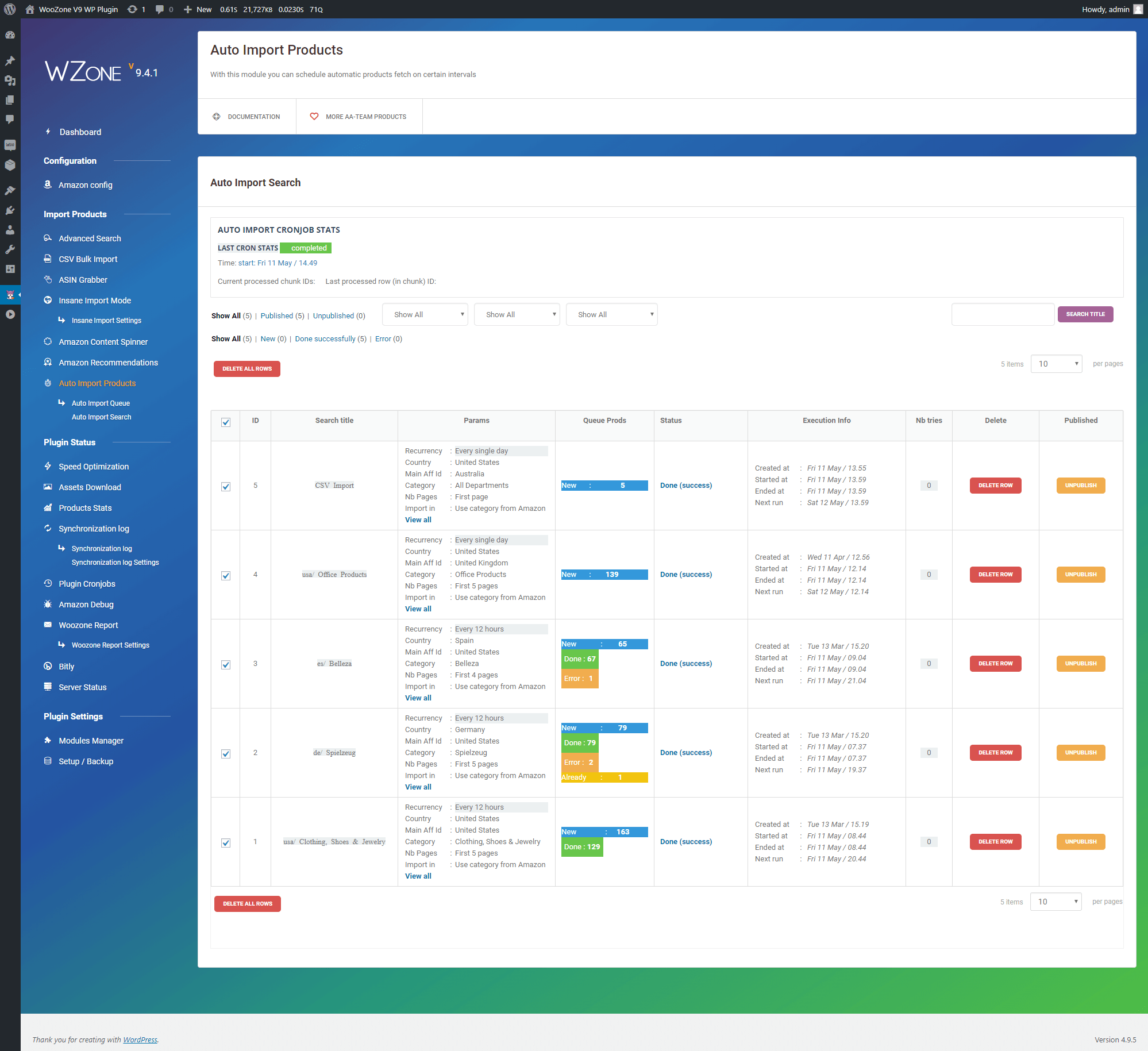Screen dimensions: 1148x1051
Task: Click the Search Title button
Action: tap(1085, 314)
